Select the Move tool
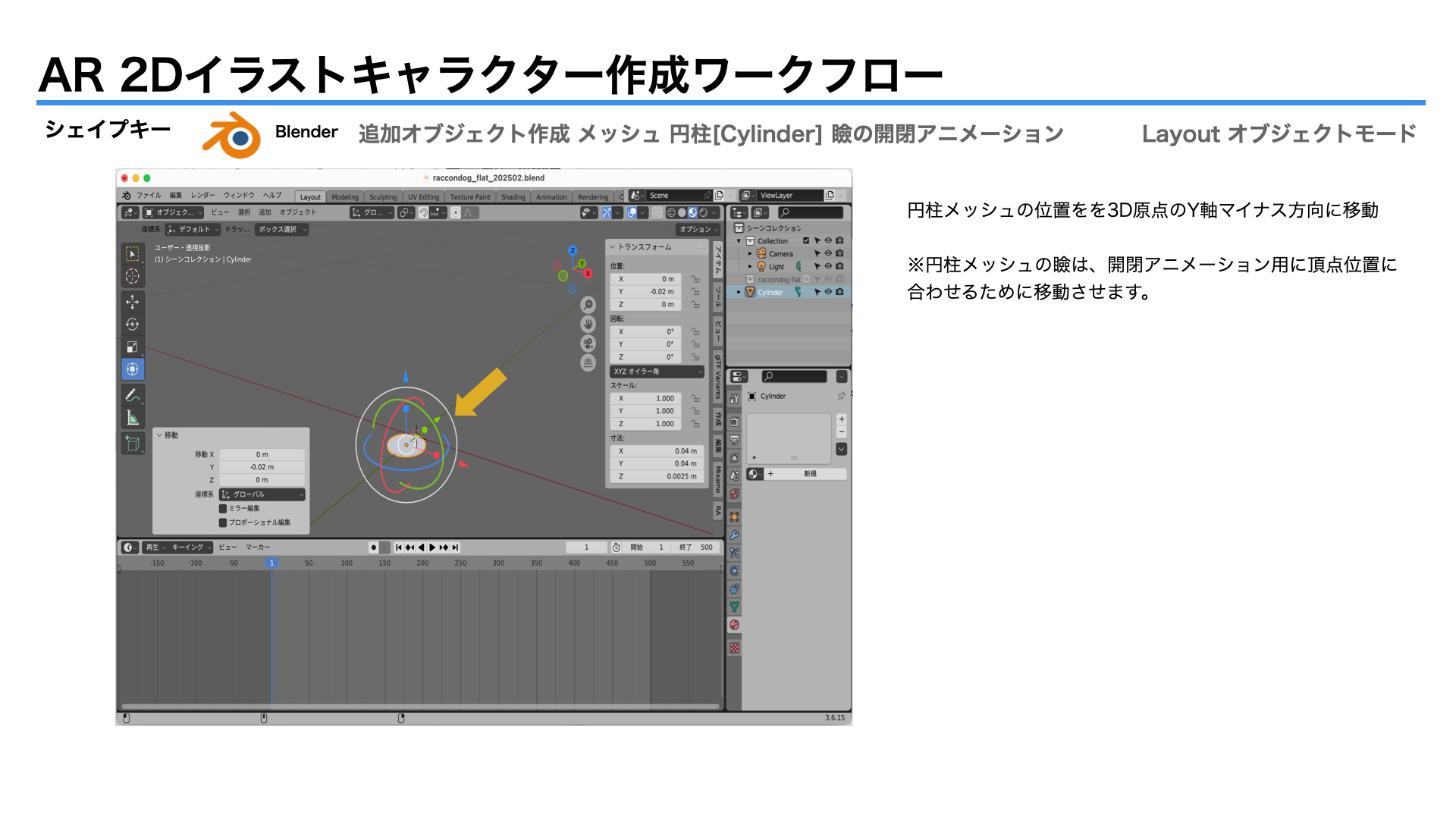 (133, 302)
